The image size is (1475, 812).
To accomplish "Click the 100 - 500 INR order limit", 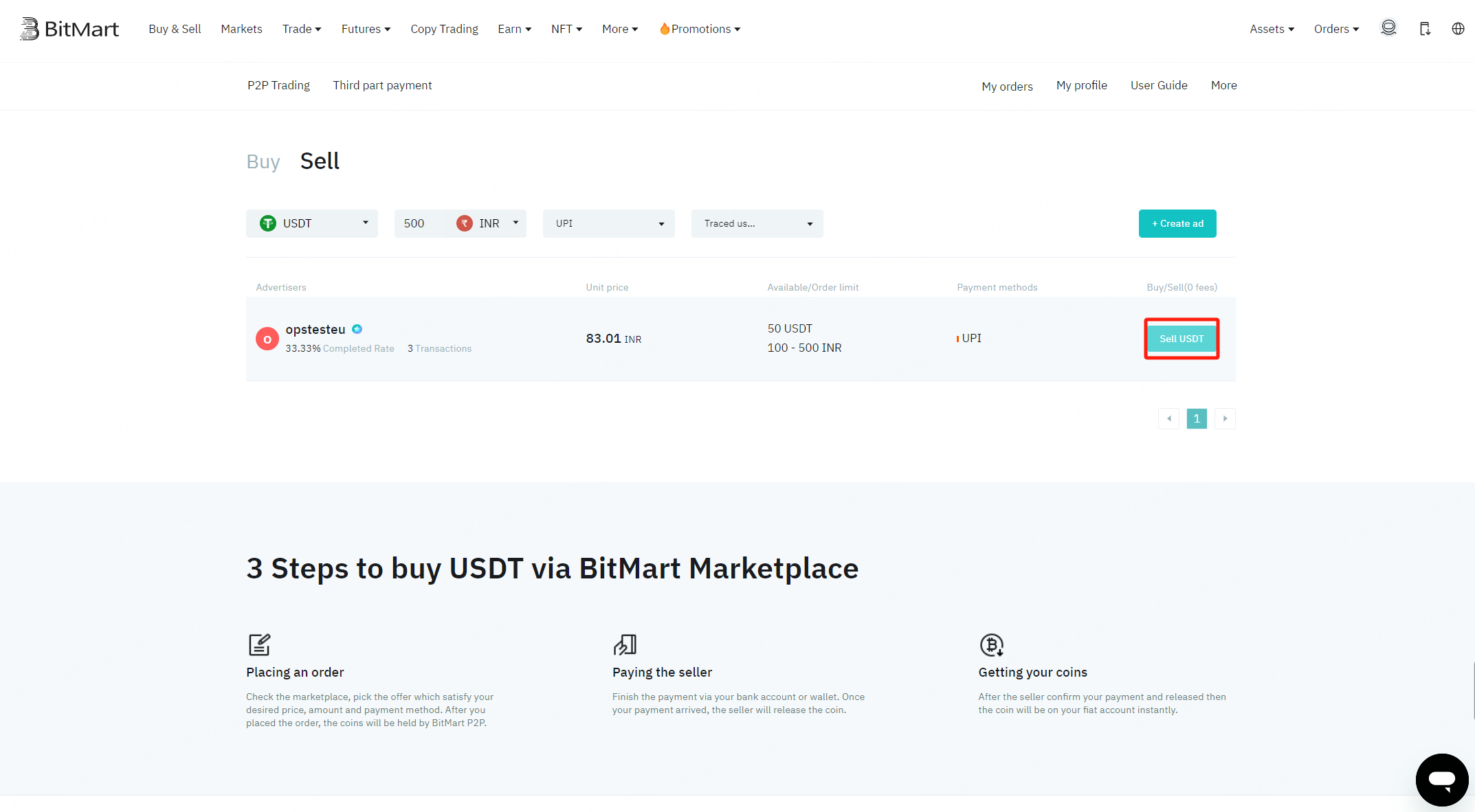I will click(804, 348).
